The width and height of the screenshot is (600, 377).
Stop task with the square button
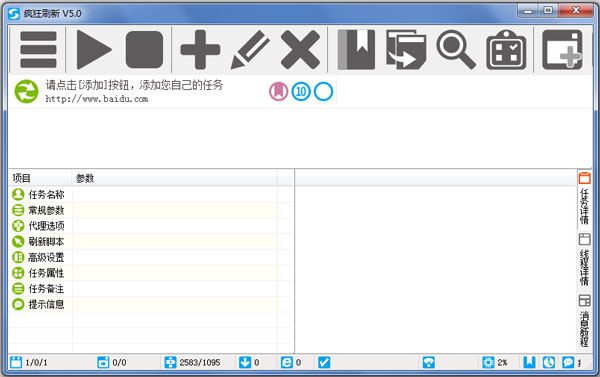144,50
